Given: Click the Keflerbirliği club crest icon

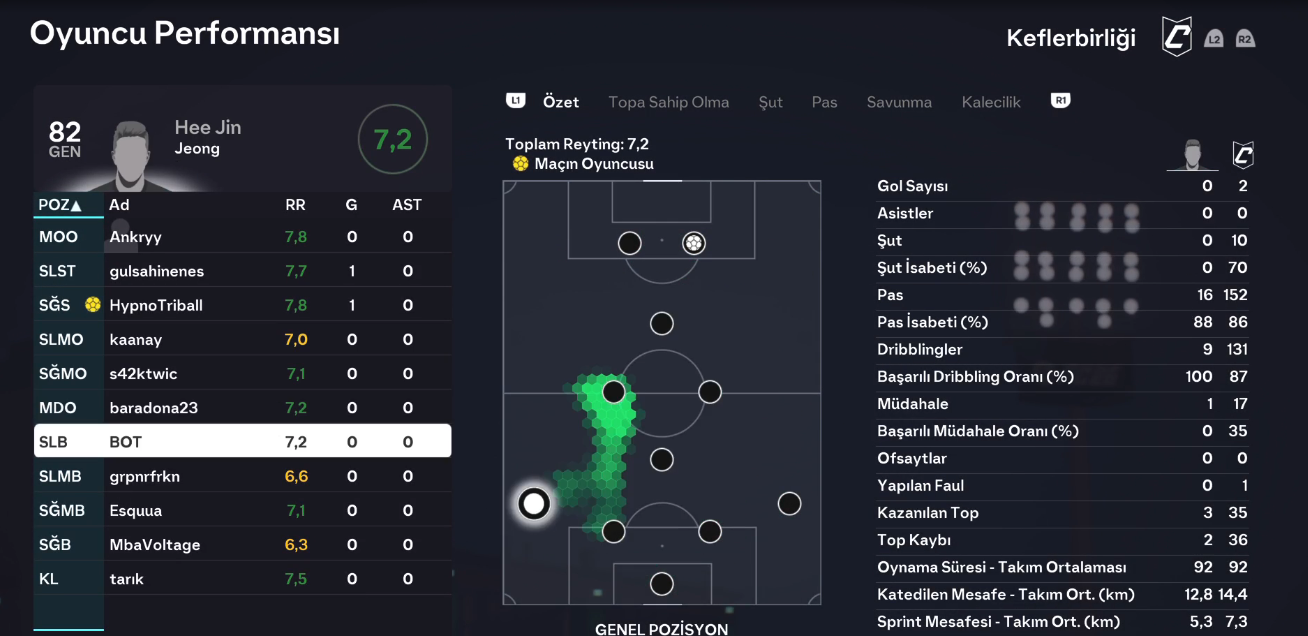Looking at the screenshot, I should click(x=1177, y=37).
